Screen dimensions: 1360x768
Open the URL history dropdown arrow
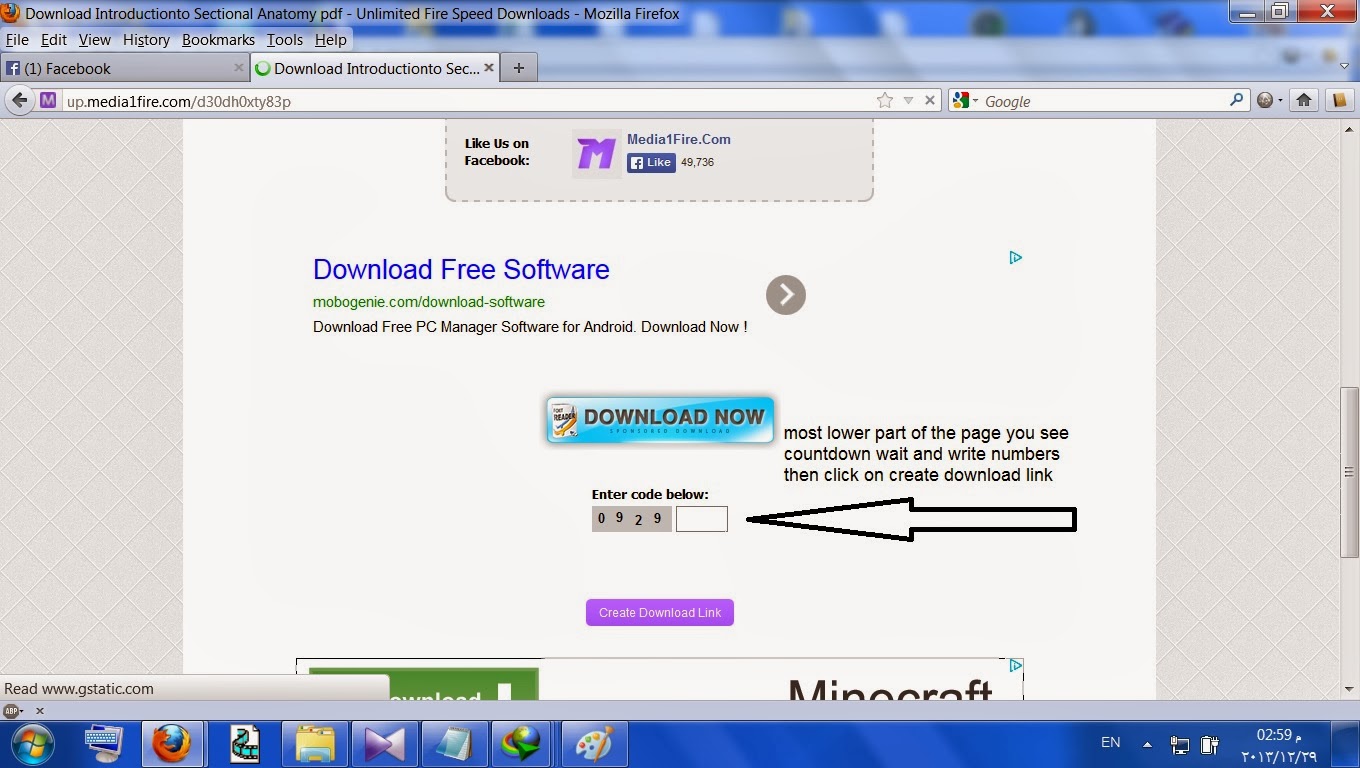coord(908,100)
